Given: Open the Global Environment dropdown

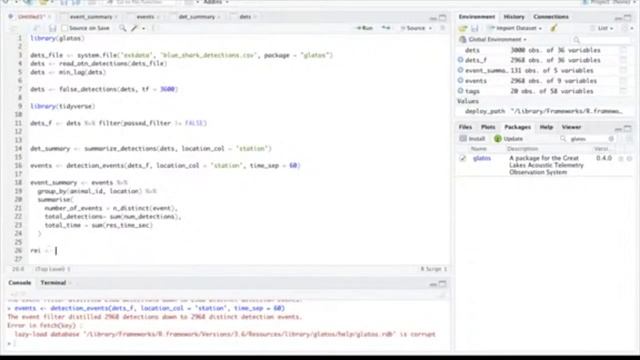Looking at the screenshot, I should (493, 39).
